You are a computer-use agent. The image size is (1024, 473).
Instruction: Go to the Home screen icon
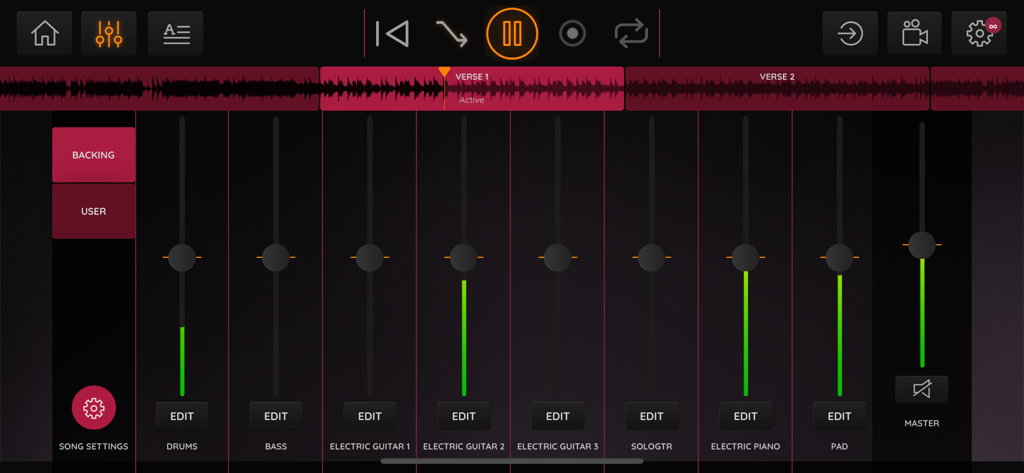44,33
